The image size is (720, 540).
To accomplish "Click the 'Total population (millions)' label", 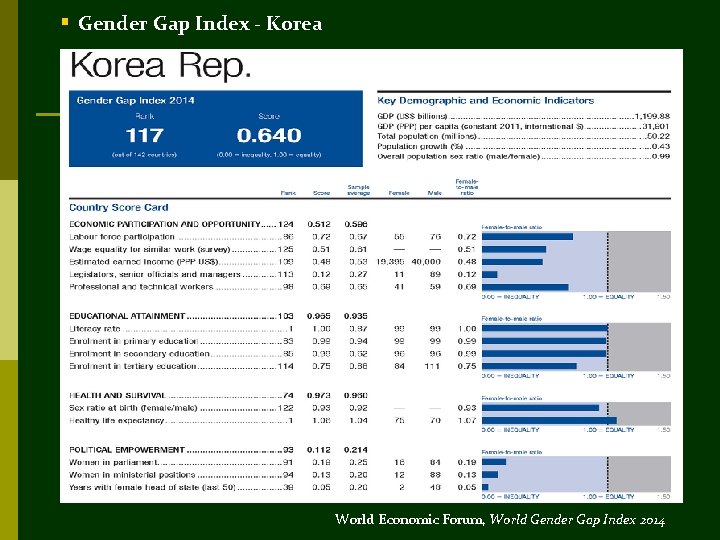I will pyautogui.click(x=428, y=136).
